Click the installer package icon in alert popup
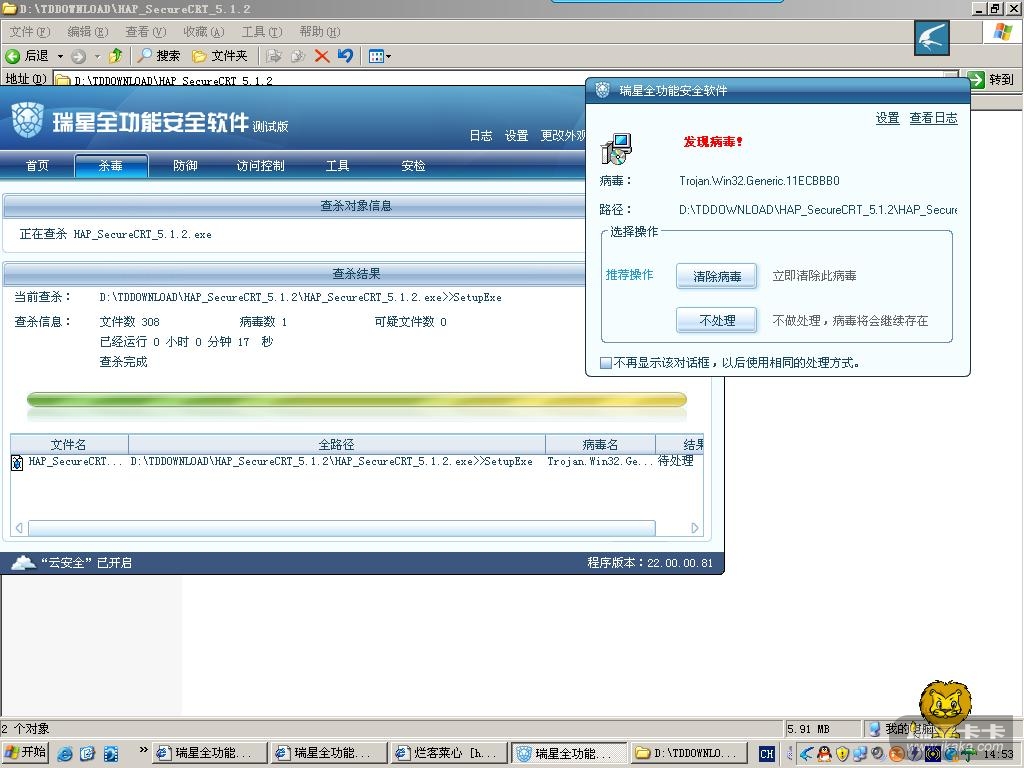 click(616, 148)
